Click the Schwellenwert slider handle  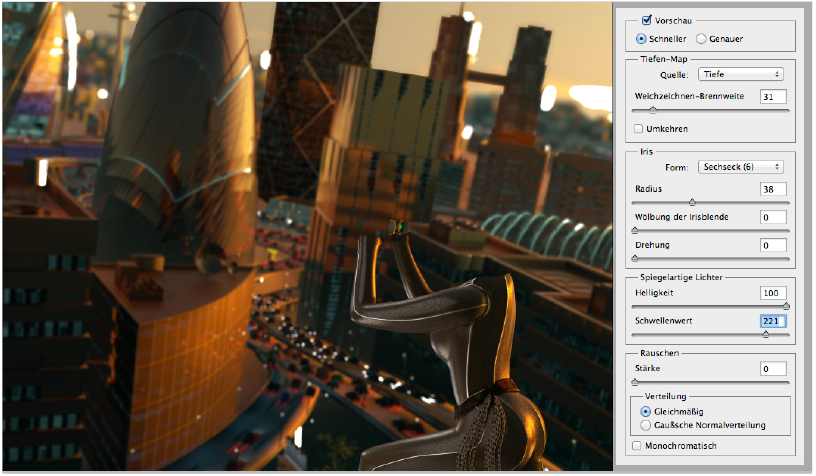(766, 335)
